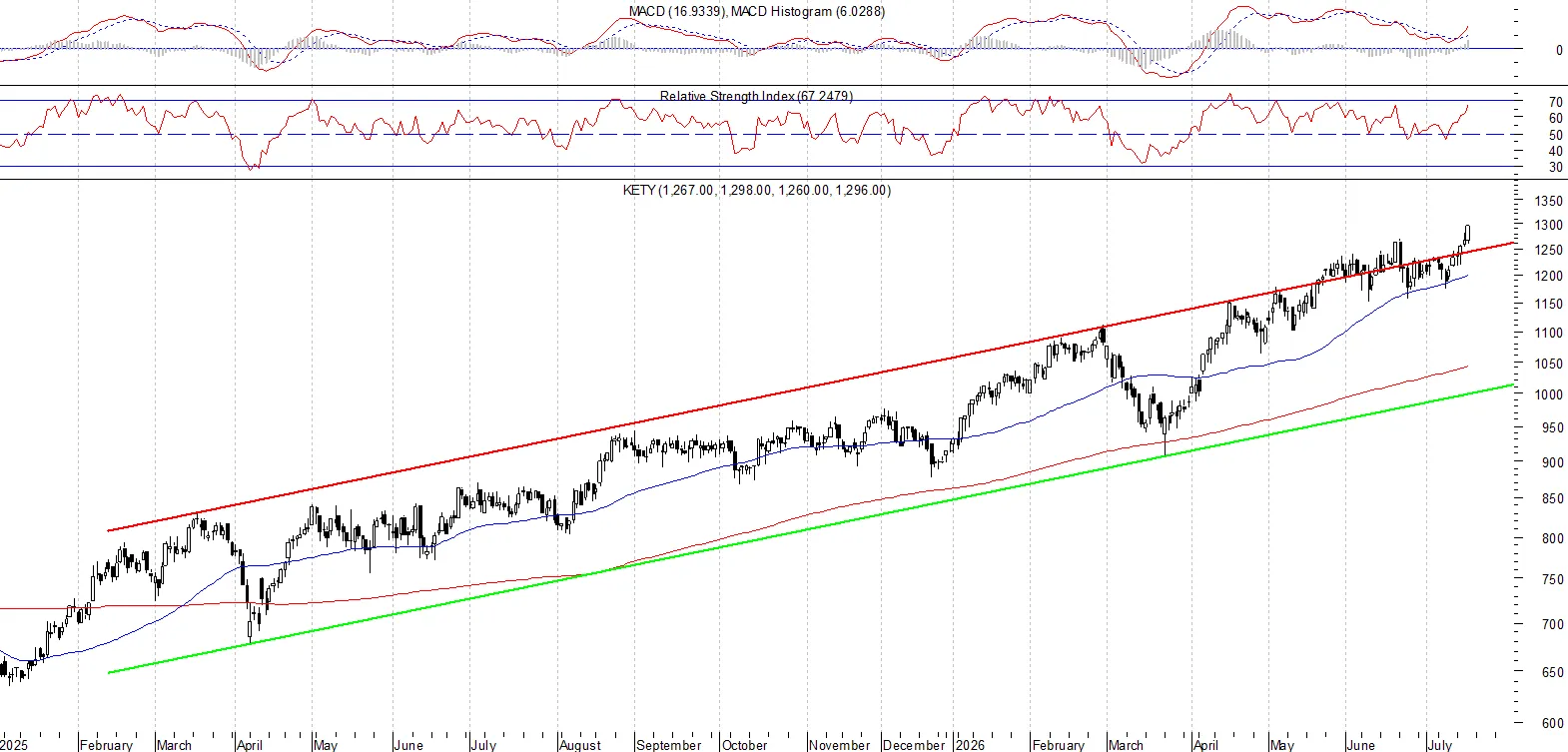Click the 2025 year label on time axis
Screen dimensions: 1568x752
[14, 745]
